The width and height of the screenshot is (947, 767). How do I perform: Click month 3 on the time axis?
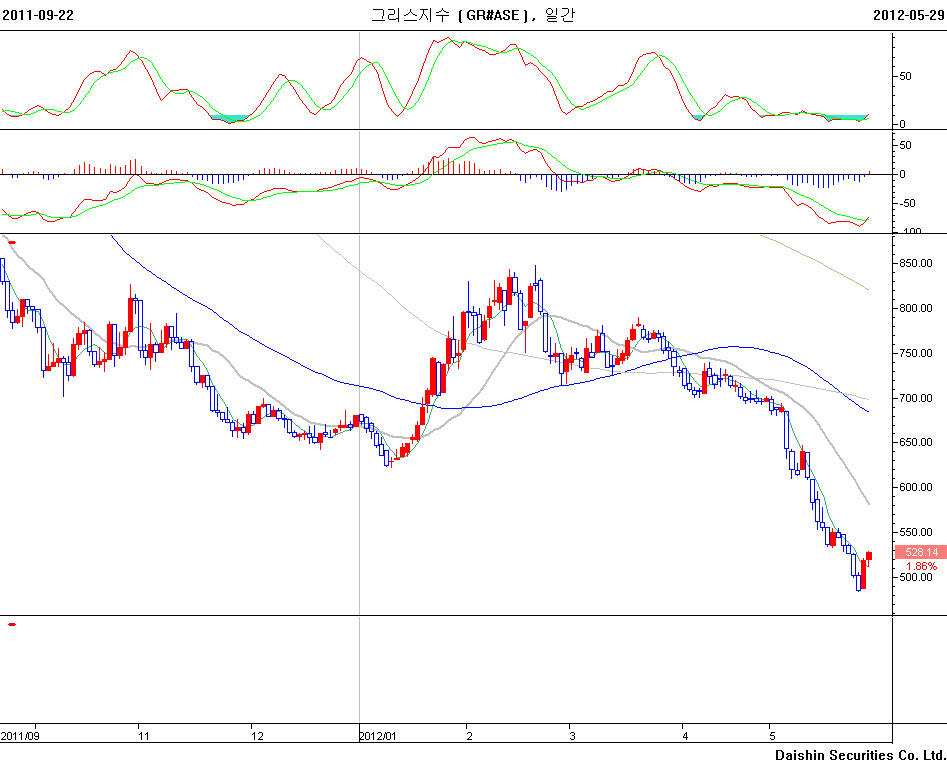click(x=573, y=735)
